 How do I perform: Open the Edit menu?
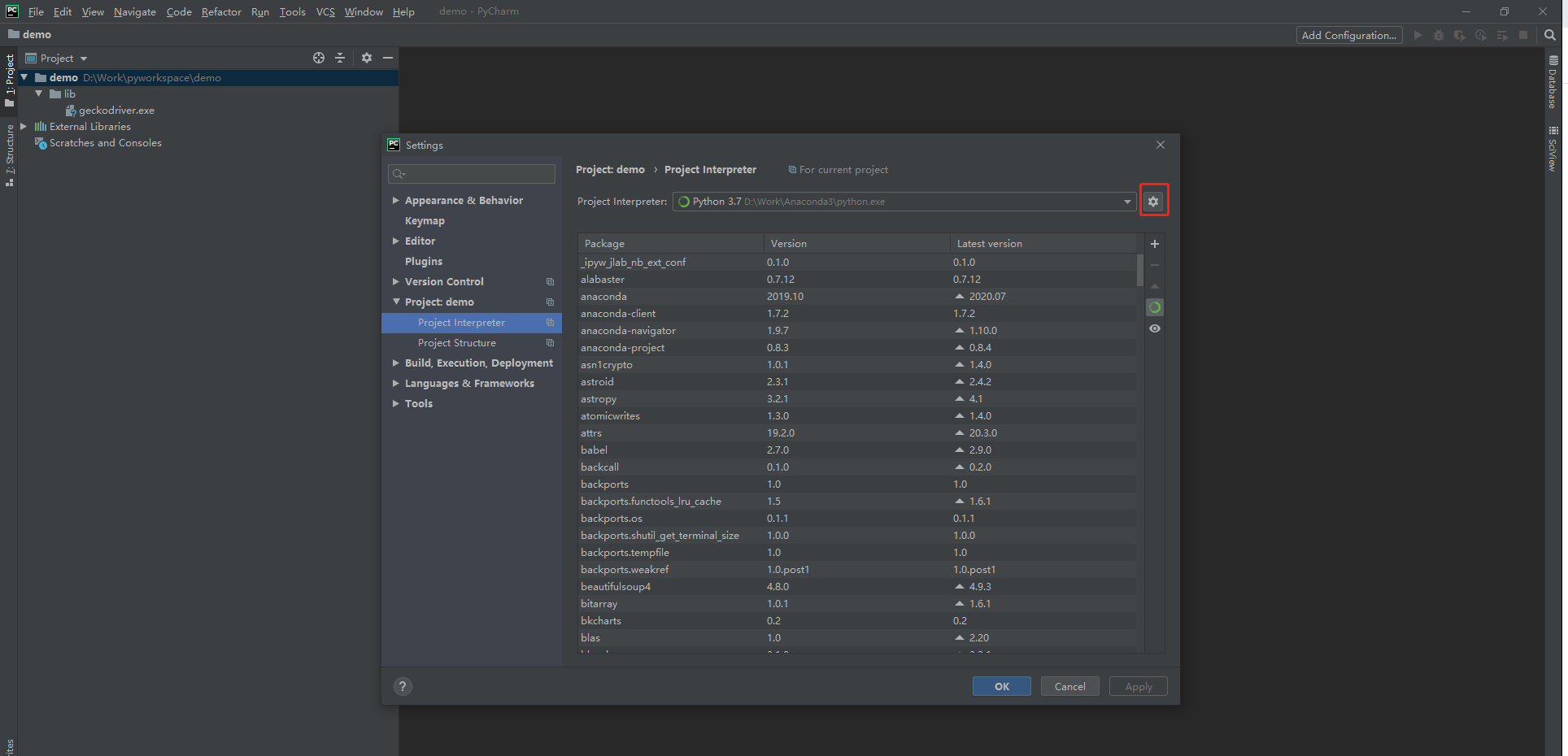(x=63, y=11)
